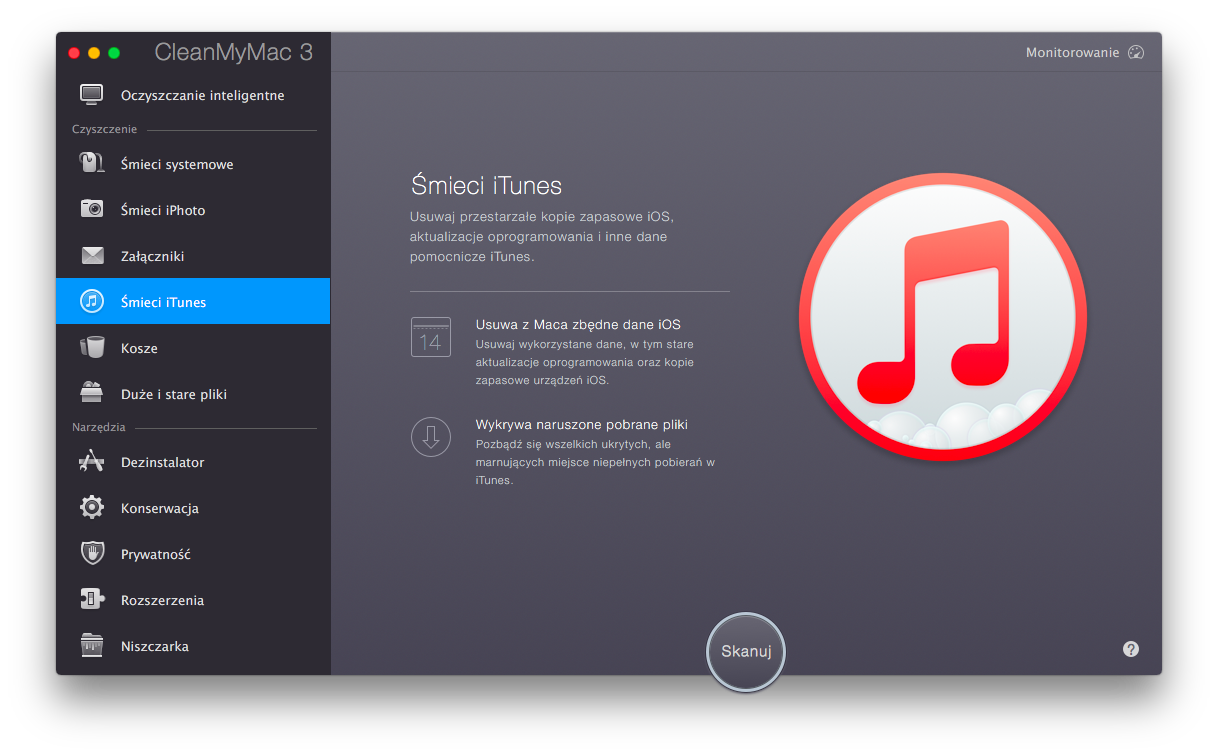The width and height of the screenshot is (1218, 755).
Task: Click the green fullscreen window button
Action: coord(114,52)
